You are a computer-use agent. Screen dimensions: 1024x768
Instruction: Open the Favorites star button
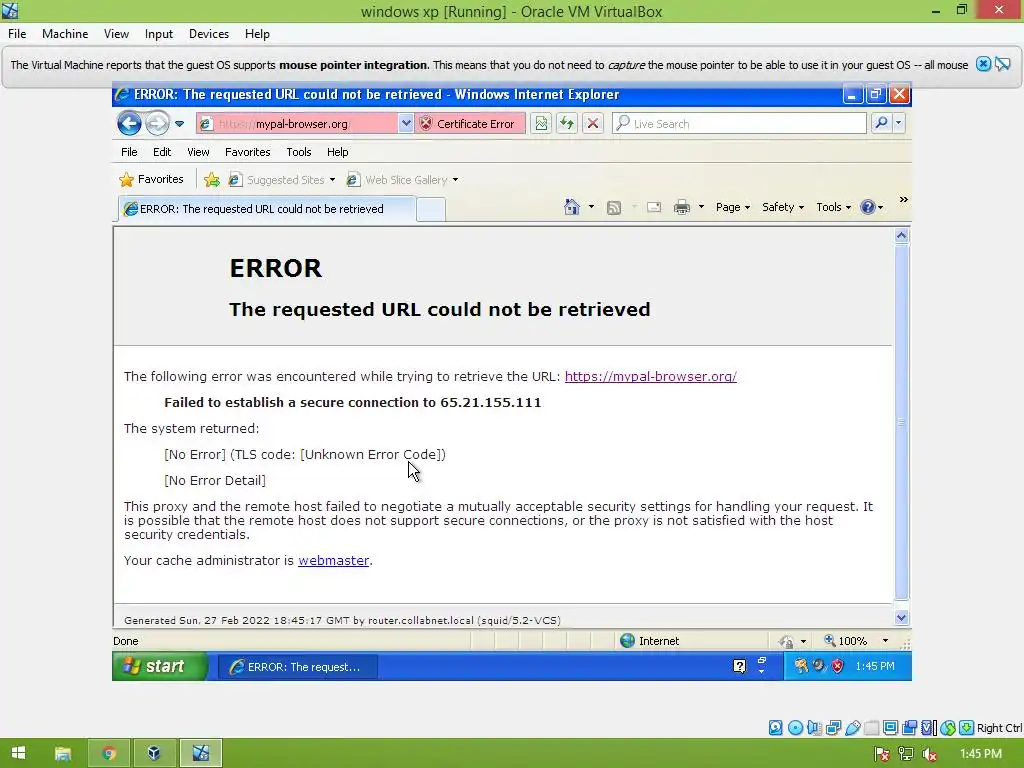click(x=152, y=180)
